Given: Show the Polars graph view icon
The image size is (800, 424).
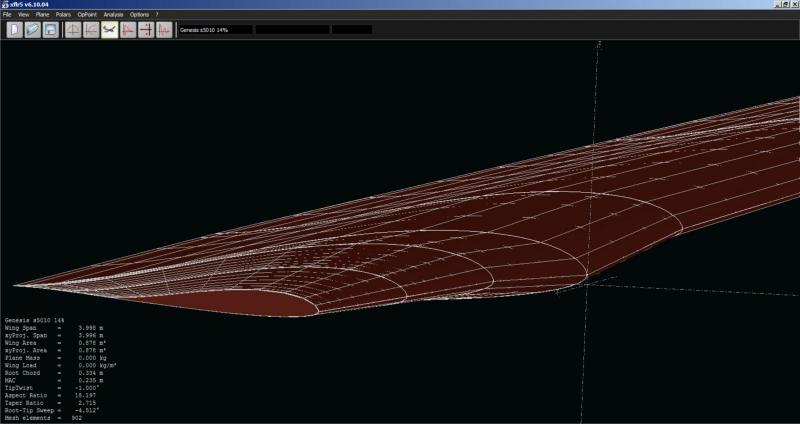Looking at the screenshot, I should (91, 30).
